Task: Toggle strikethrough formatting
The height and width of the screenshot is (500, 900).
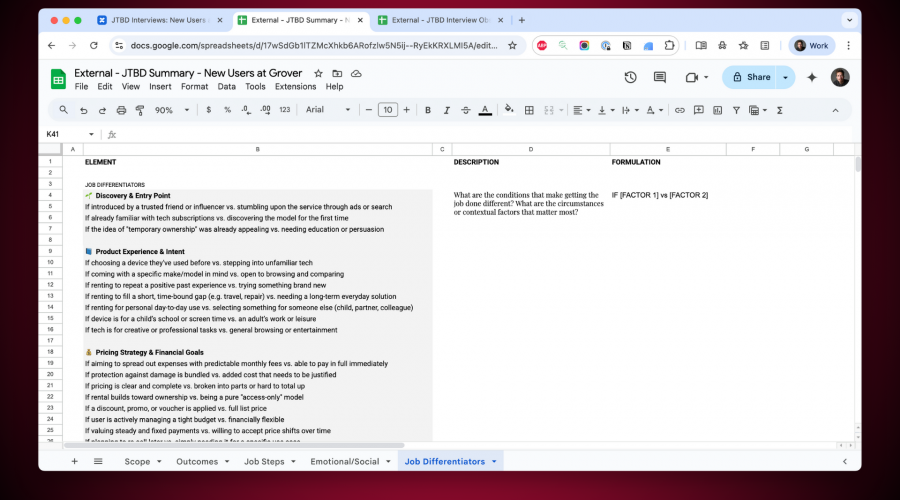Action: pos(466,110)
